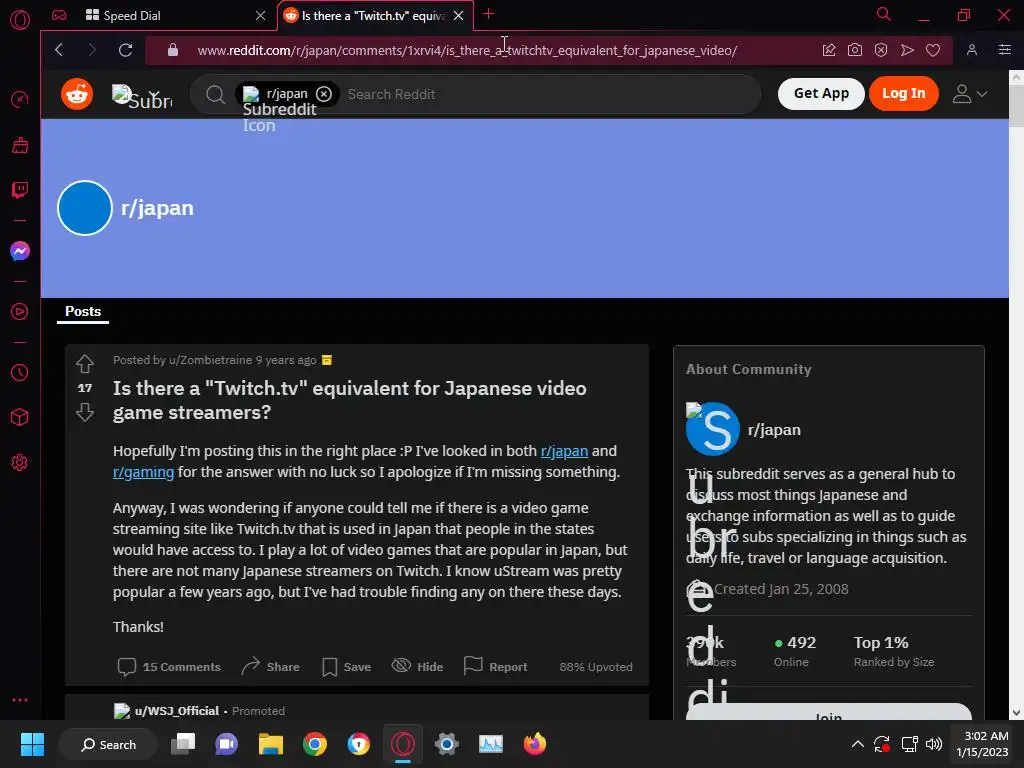1024x768 pixels.
Task: Click the URL in address bar
Action: 467,50
